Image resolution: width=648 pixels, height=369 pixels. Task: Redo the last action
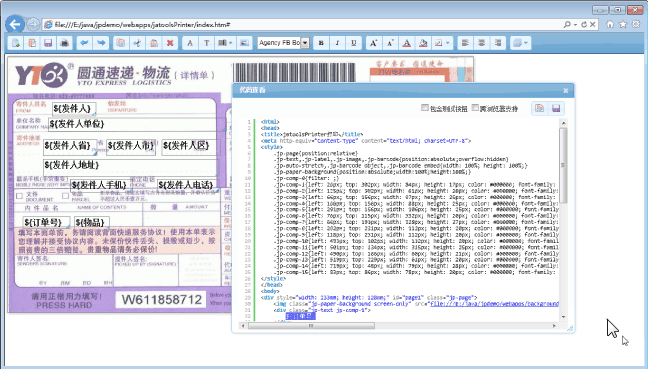coord(101,43)
